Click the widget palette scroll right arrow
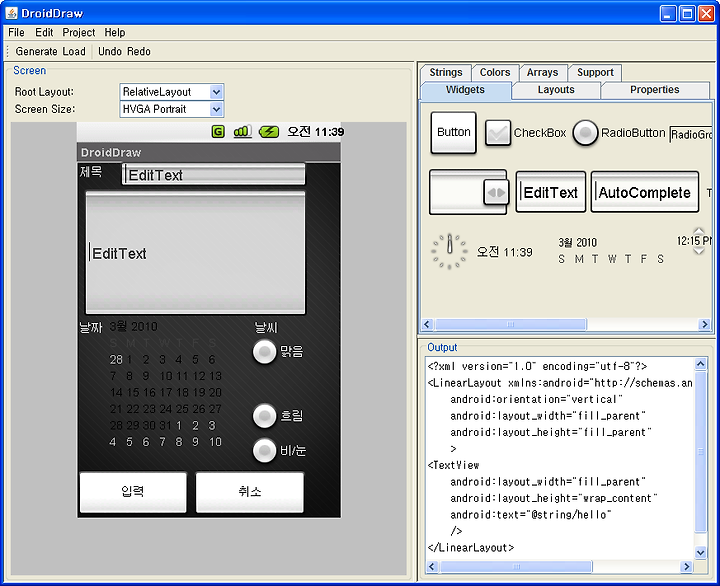Screen dimensions: 720x586 pyautogui.click(x=704, y=324)
